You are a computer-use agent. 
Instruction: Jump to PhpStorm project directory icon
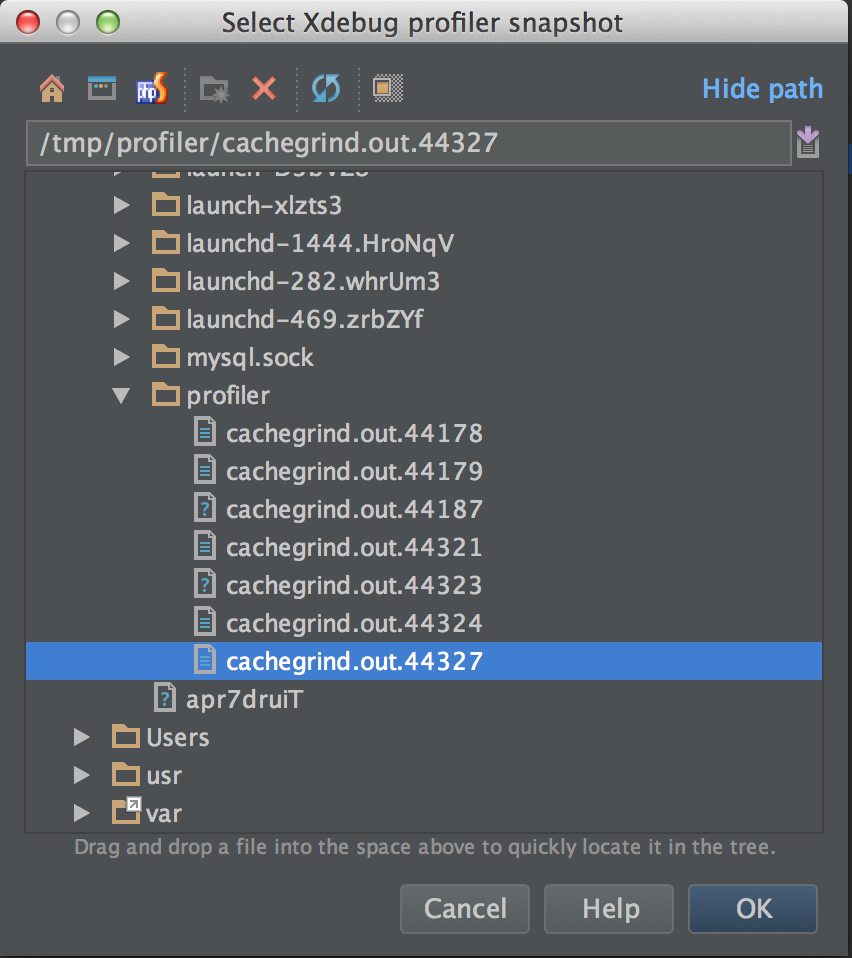(152, 89)
